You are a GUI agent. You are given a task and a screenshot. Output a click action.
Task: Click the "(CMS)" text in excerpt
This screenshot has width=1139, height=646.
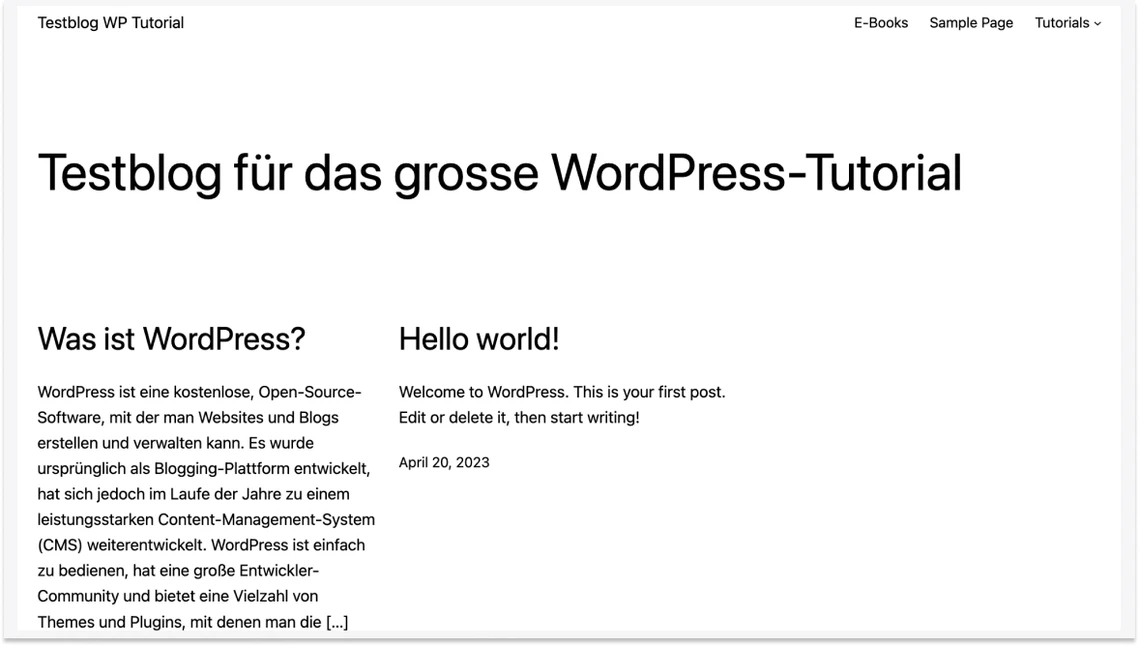point(60,545)
